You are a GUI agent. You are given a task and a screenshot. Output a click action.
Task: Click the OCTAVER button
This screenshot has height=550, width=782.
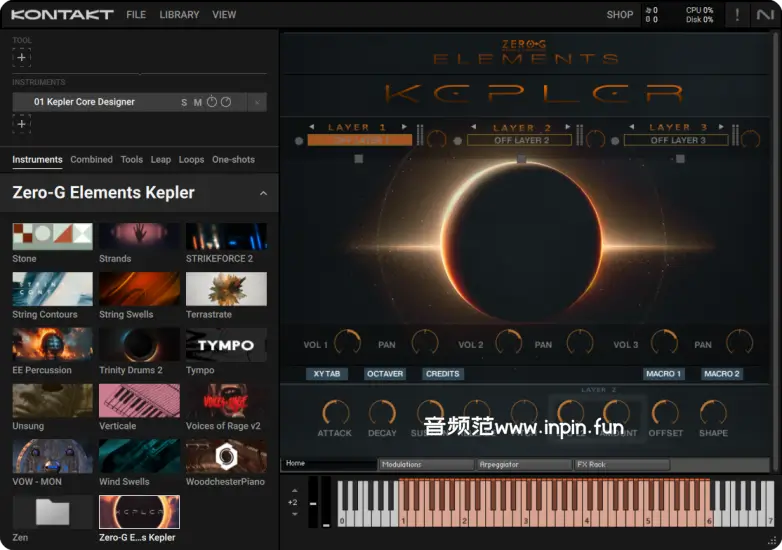click(385, 374)
